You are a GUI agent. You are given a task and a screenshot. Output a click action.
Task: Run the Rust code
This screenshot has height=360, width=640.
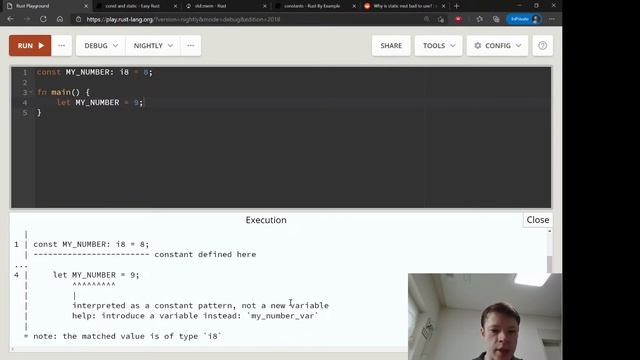[x=30, y=45]
